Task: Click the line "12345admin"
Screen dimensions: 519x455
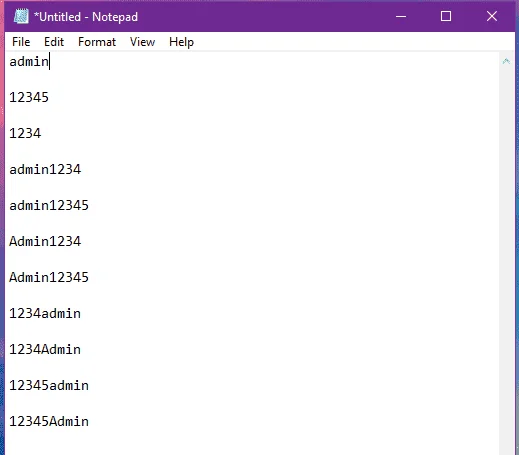Action: (49, 385)
